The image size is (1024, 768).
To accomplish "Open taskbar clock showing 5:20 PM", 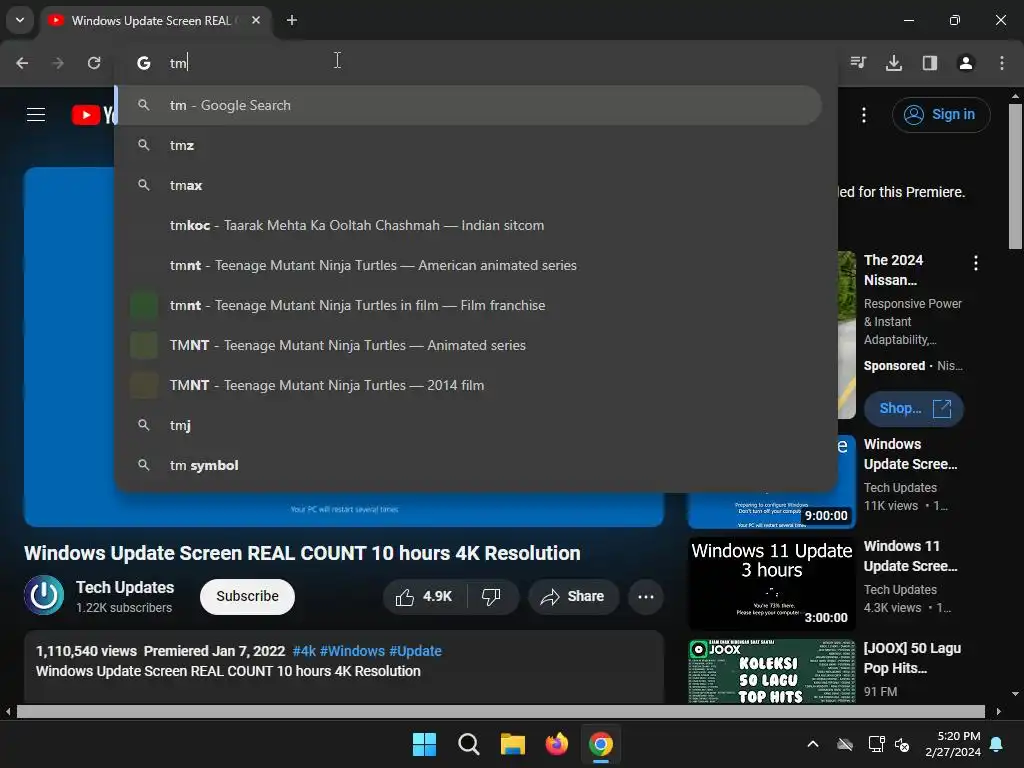I will 953,744.
